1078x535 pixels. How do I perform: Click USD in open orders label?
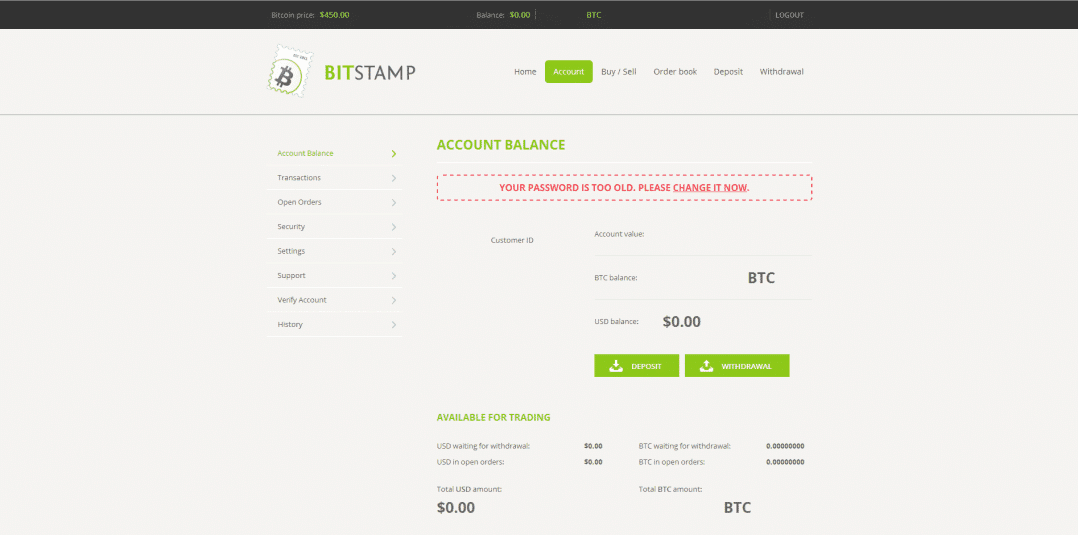(470, 462)
